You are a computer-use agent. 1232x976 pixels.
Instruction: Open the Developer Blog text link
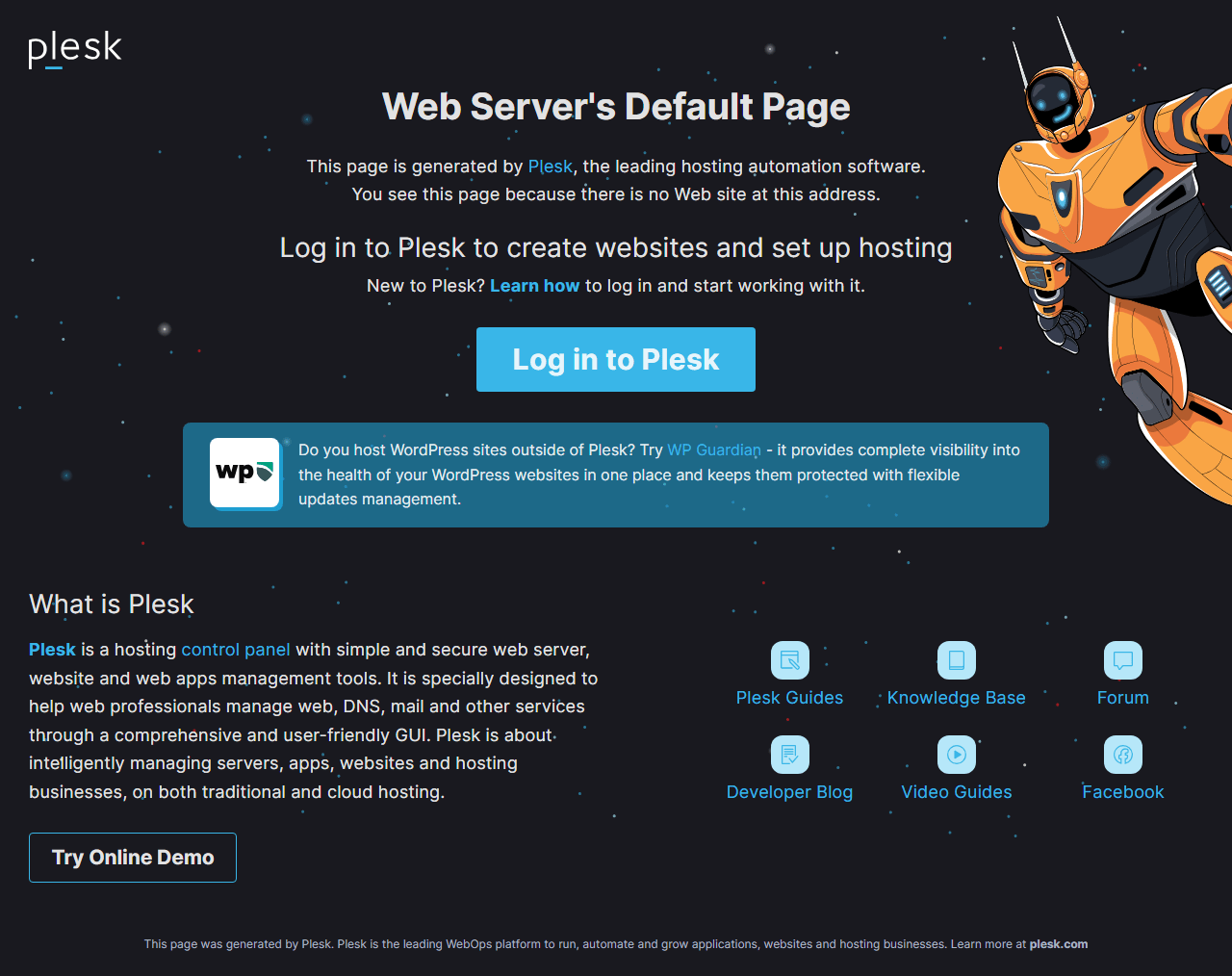coord(789,792)
